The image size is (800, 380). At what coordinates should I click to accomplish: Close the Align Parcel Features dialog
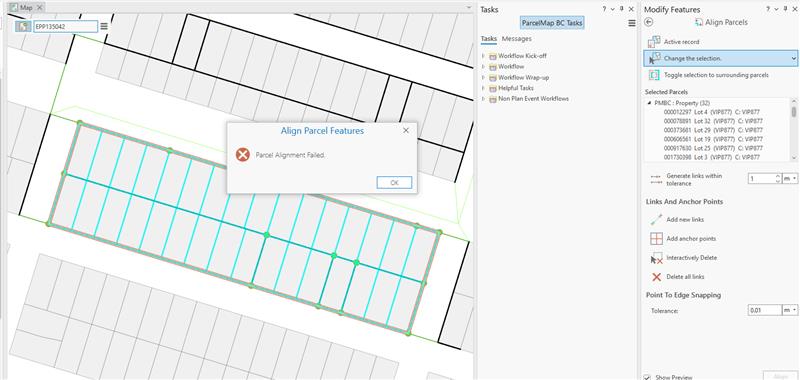(406, 131)
